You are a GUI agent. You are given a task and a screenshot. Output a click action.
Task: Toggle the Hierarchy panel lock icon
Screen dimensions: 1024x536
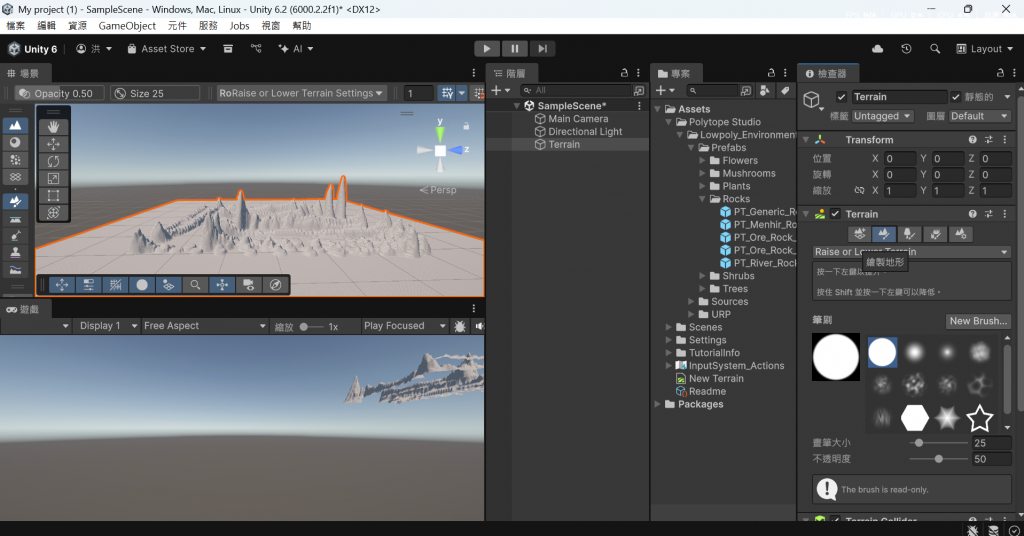pyautogui.click(x=624, y=73)
